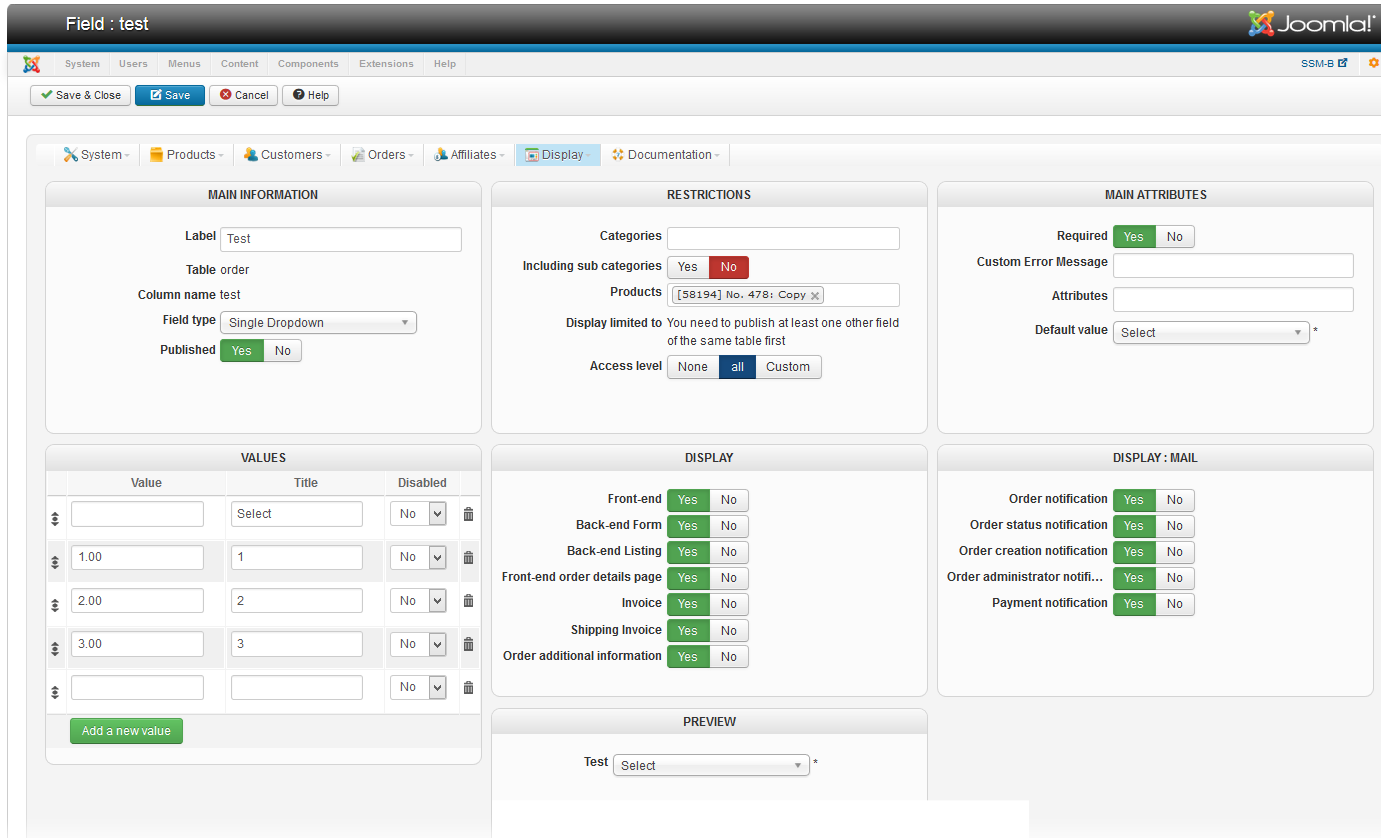The width and height of the screenshot is (1381, 838).
Task: Click the Joomla logo icon in admin menu
Action: pos(32,64)
